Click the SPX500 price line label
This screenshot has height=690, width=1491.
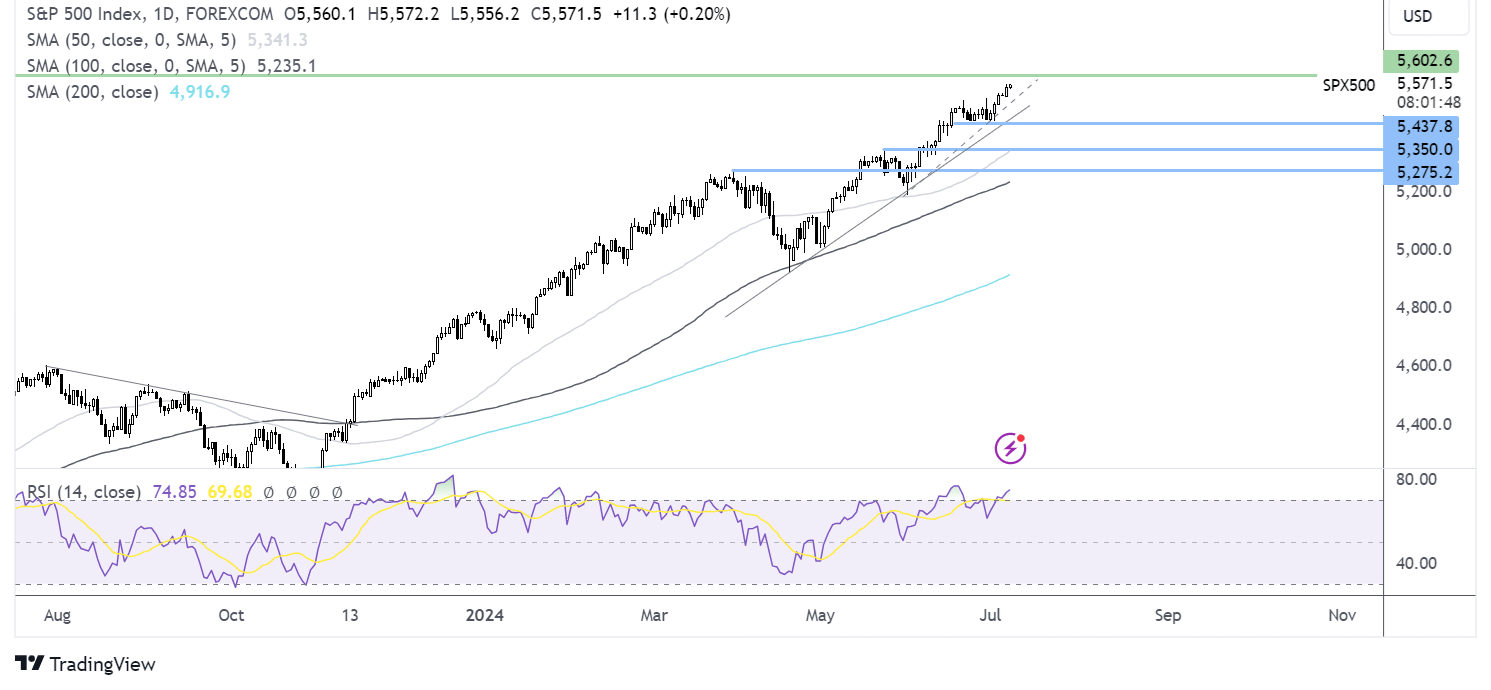[1348, 86]
